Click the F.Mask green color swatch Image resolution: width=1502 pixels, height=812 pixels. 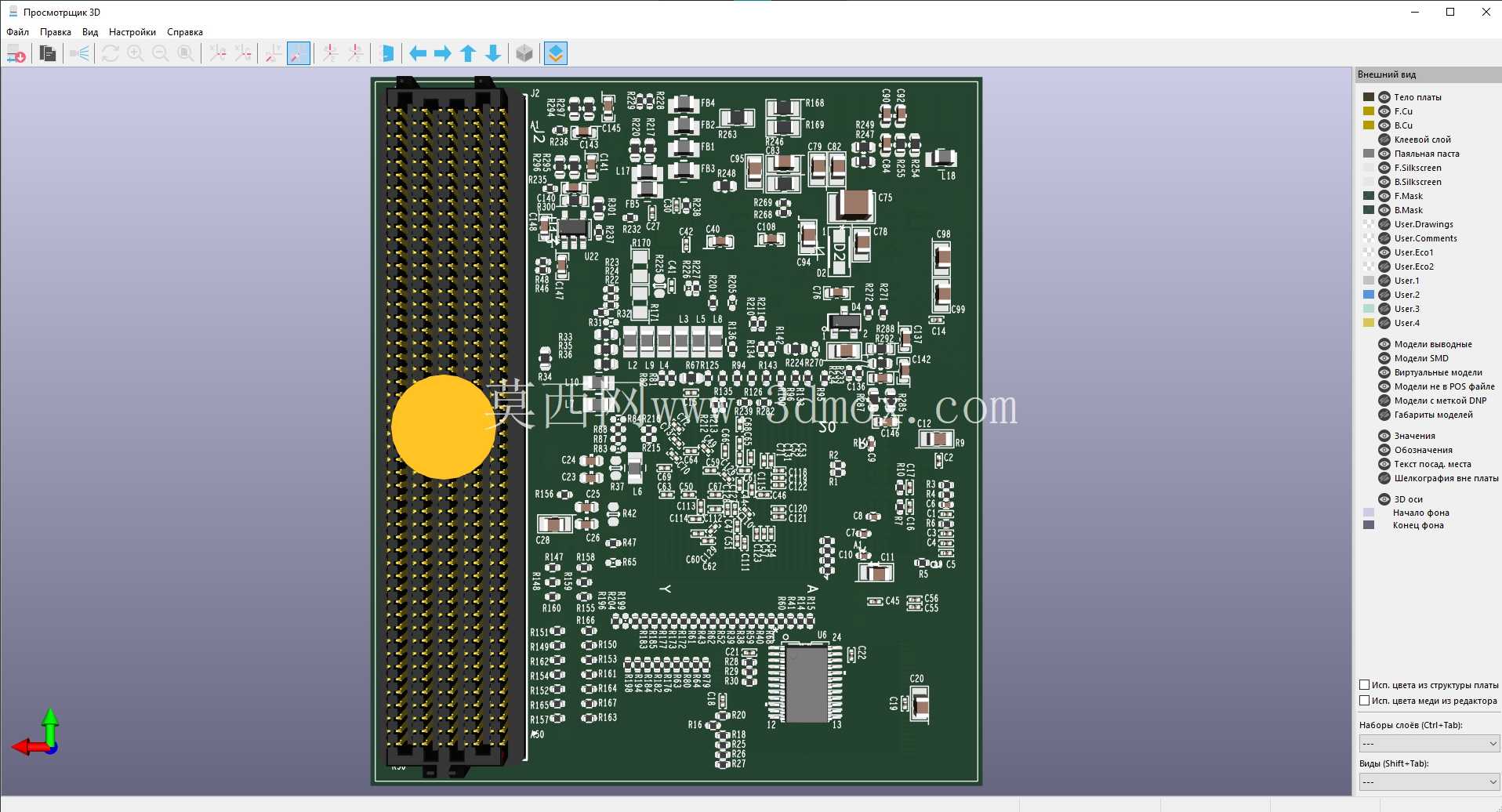click(1369, 196)
